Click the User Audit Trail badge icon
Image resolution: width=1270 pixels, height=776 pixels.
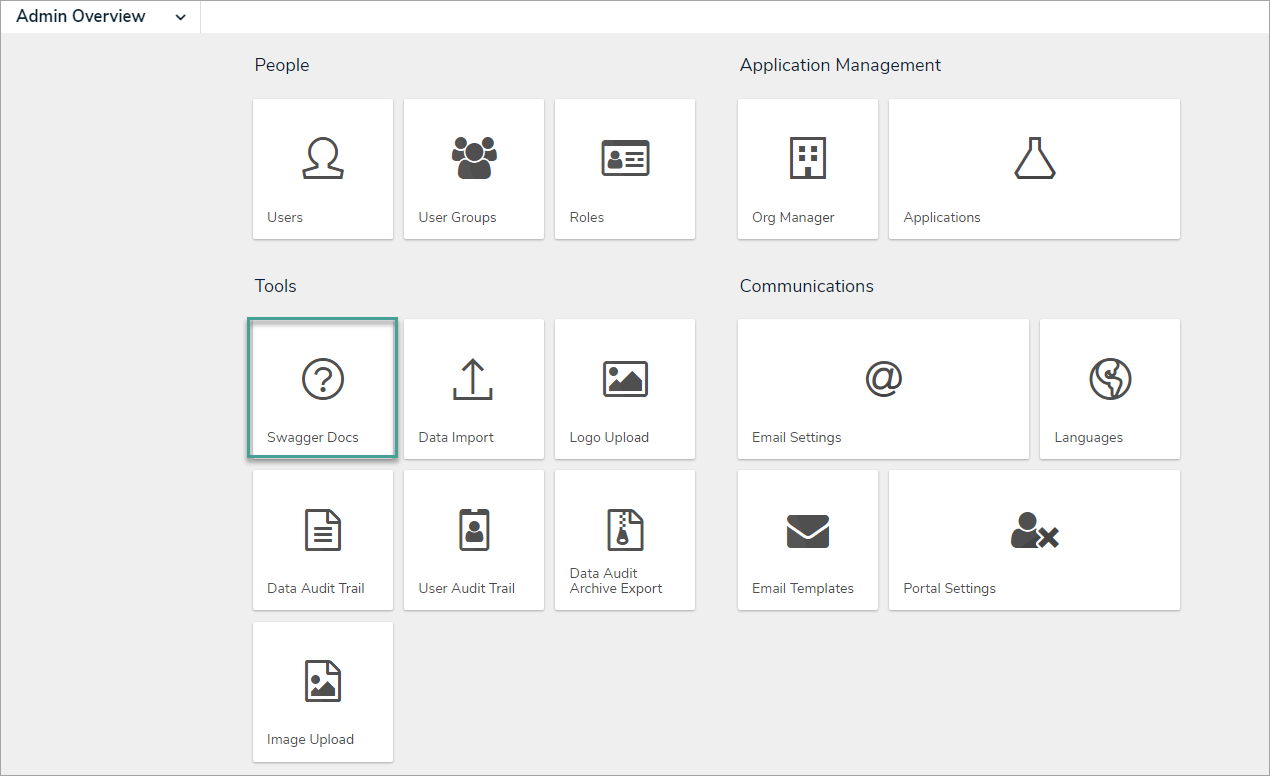click(x=473, y=530)
